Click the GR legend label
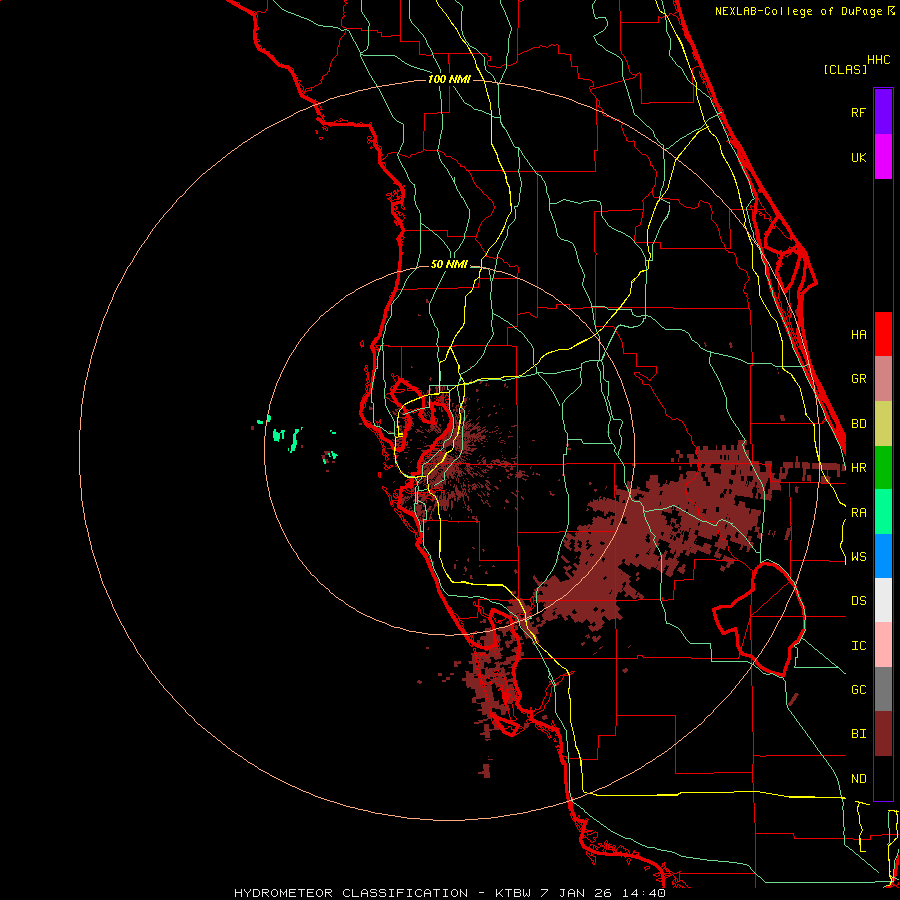This screenshot has height=900, width=900. (x=858, y=379)
